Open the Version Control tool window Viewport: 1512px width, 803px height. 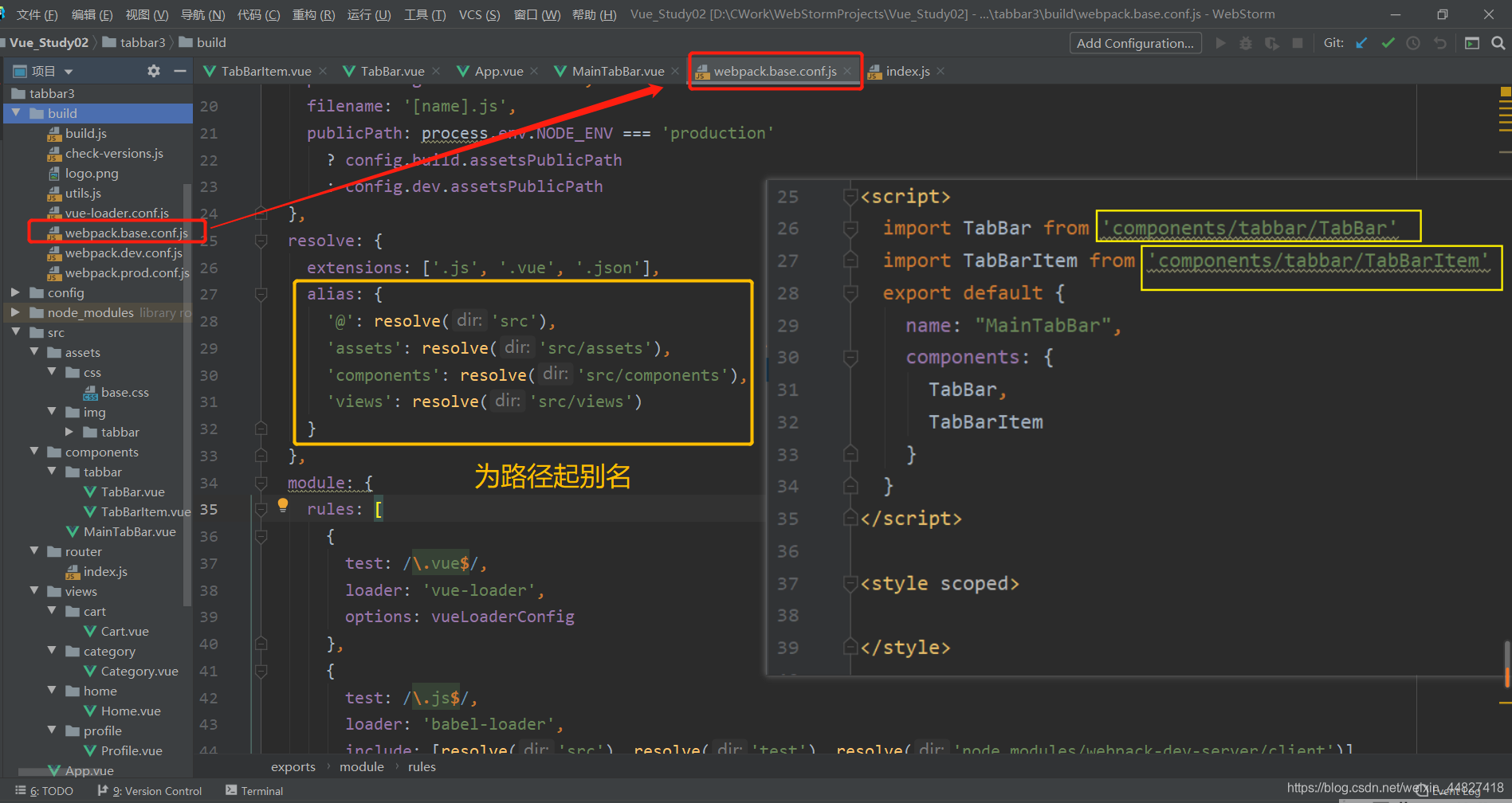150,791
